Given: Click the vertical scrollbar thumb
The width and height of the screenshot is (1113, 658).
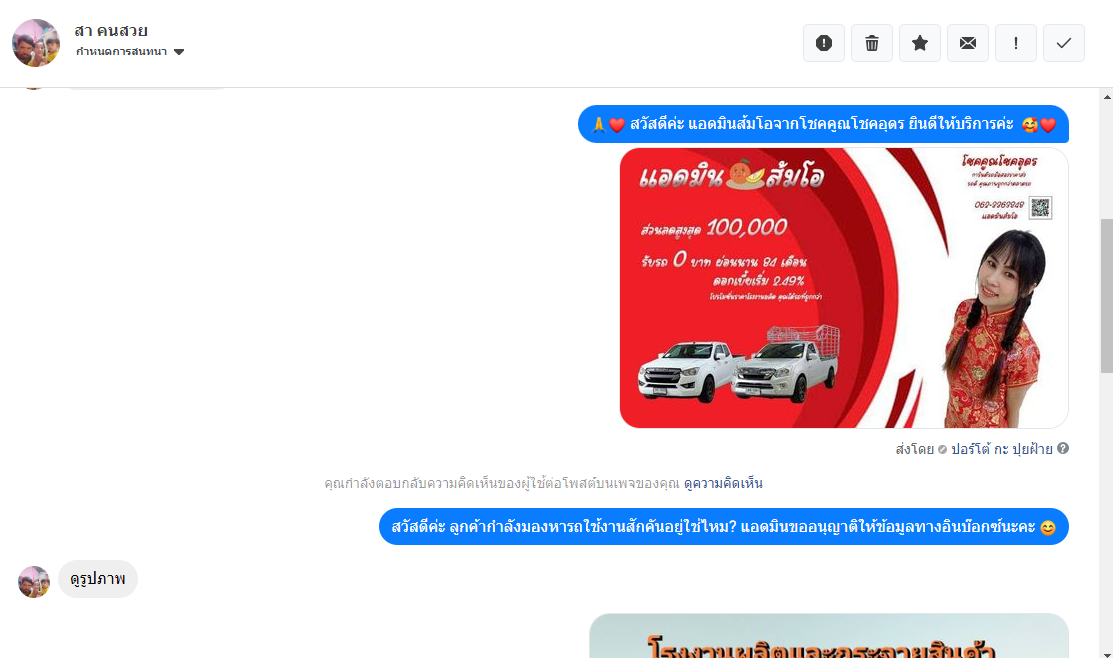Looking at the screenshot, I should [x=1107, y=295].
